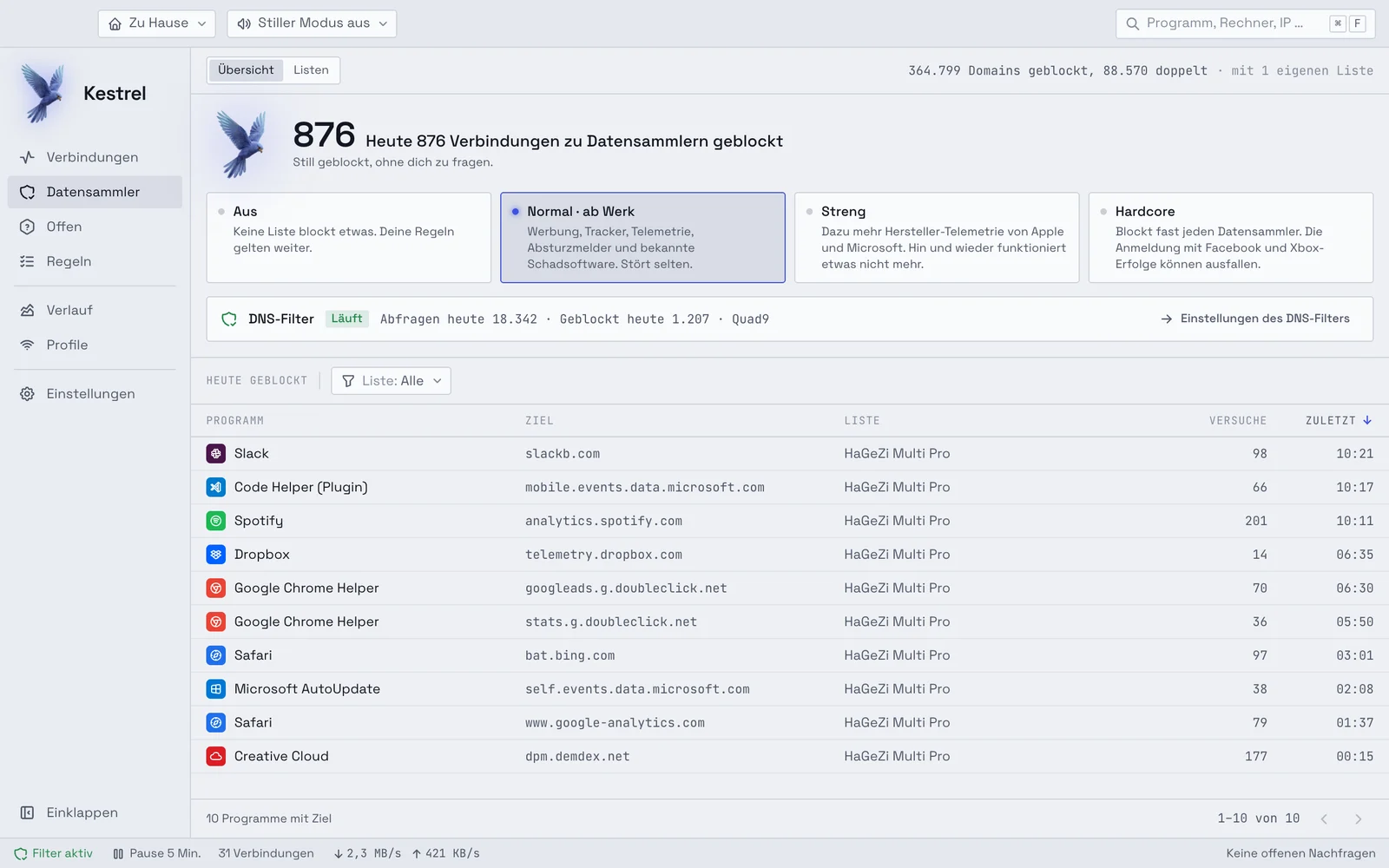Sort by the Versuche column header
The image size is (1389, 868).
1237,421
